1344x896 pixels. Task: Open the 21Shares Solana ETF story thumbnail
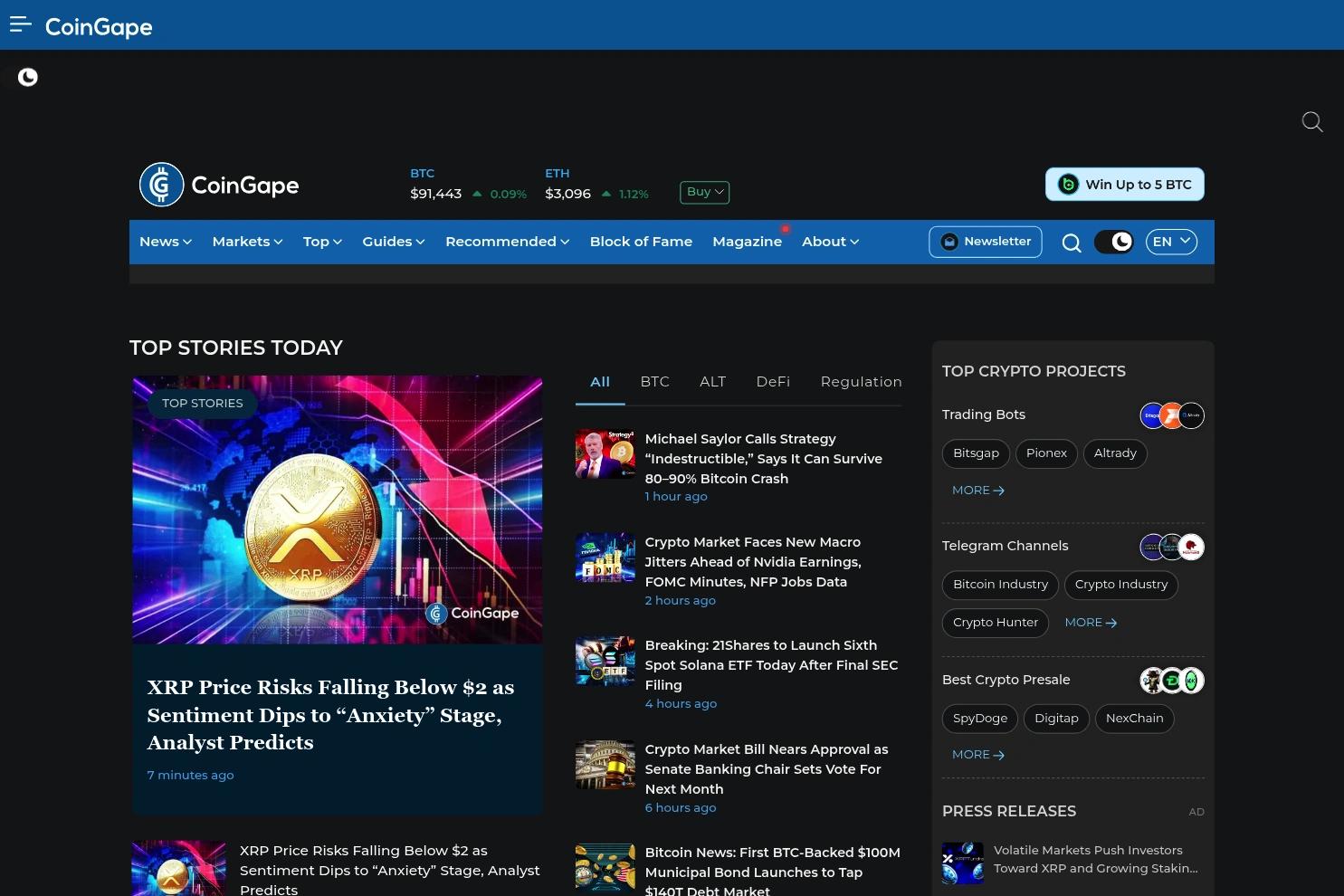coord(605,661)
